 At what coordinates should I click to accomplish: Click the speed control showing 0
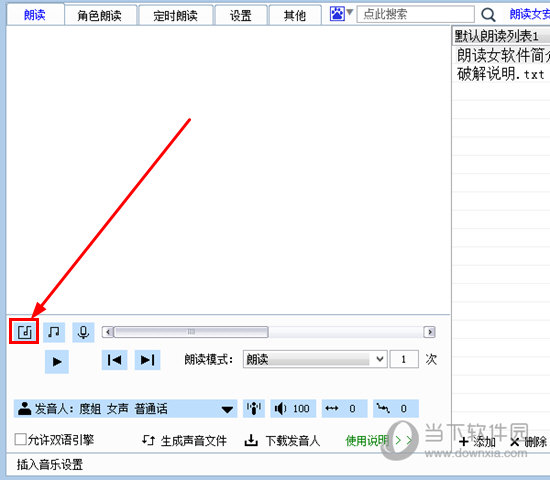[x=344, y=408]
